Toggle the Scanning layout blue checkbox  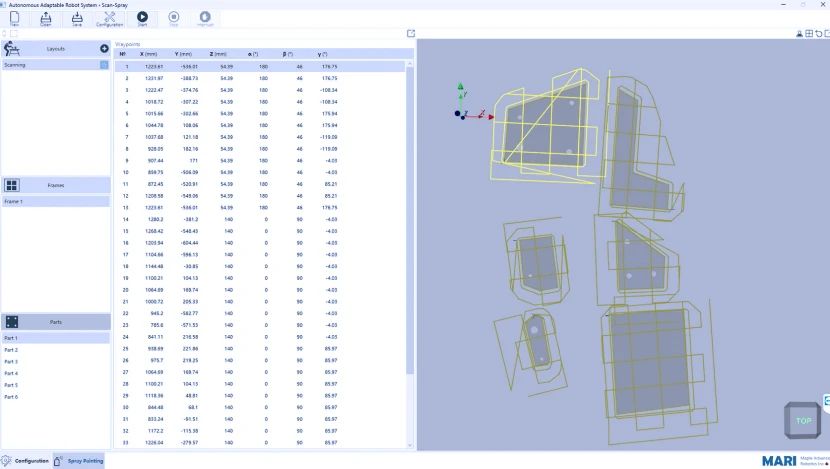point(104,65)
